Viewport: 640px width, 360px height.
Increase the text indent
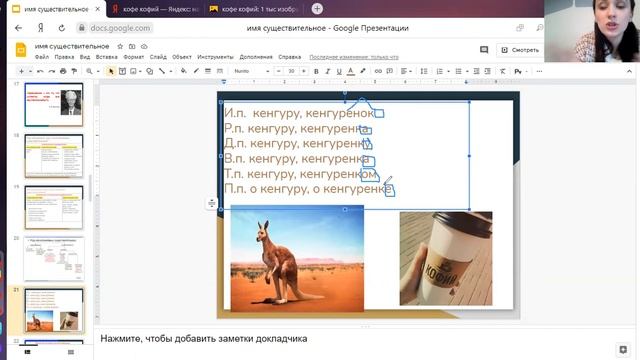pos(488,71)
